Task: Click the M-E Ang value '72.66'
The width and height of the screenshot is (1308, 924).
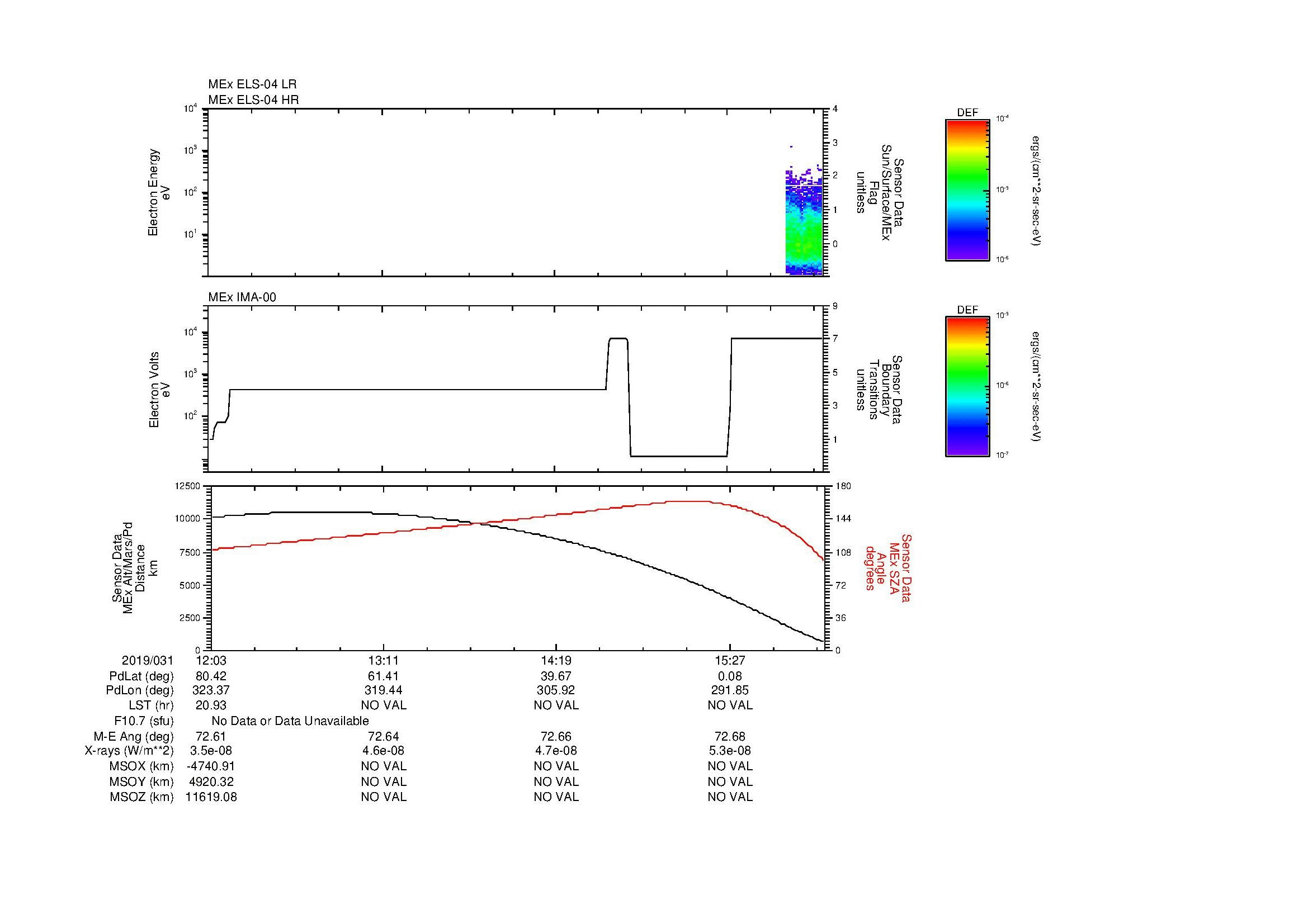Action: (x=556, y=737)
